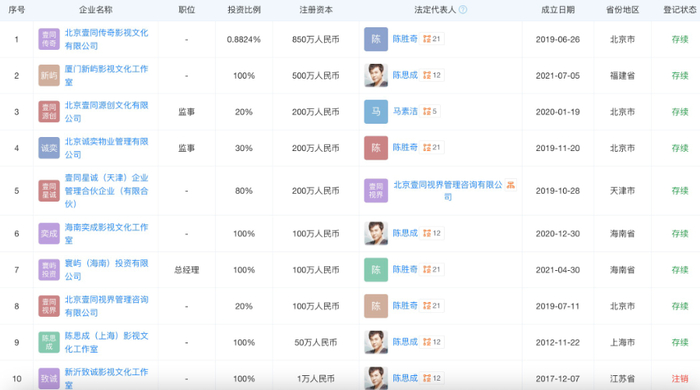Open the relations badge 12 in row 6
The height and width of the screenshot is (390, 700).
(432, 233)
